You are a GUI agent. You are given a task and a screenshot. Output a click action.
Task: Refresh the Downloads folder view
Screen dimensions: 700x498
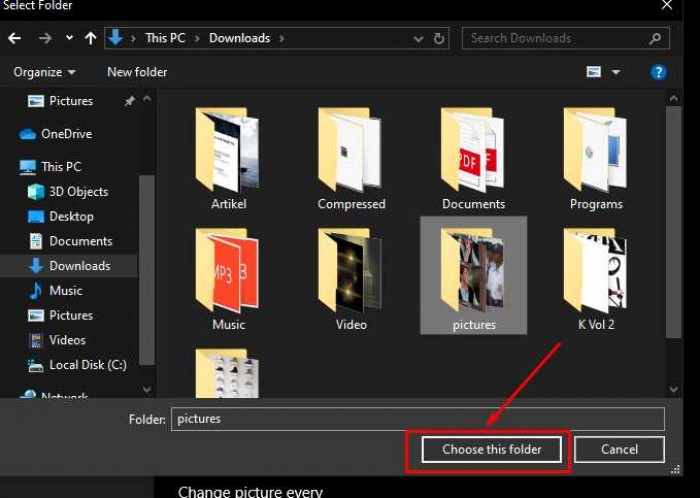tap(439, 39)
